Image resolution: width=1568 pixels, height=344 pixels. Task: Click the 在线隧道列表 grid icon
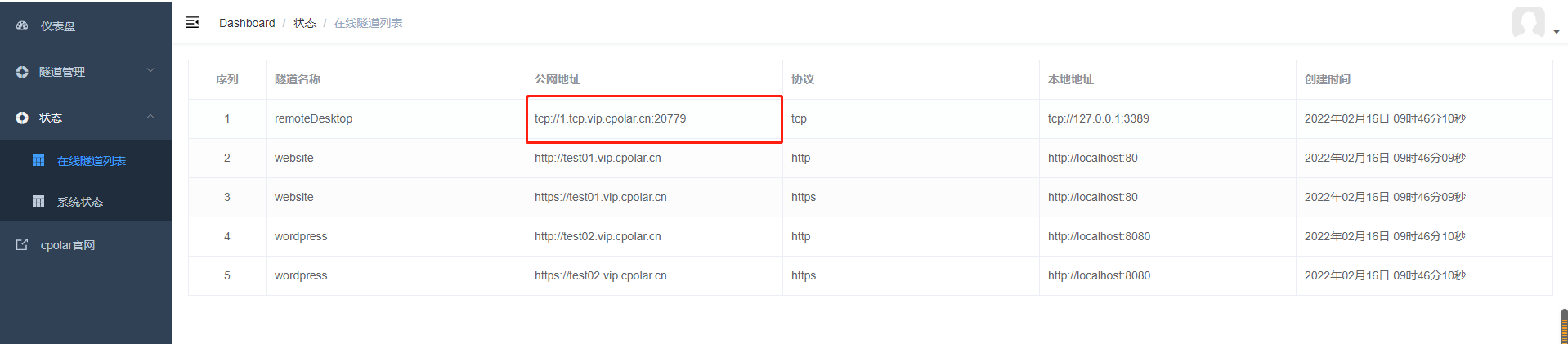coord(38,160)
